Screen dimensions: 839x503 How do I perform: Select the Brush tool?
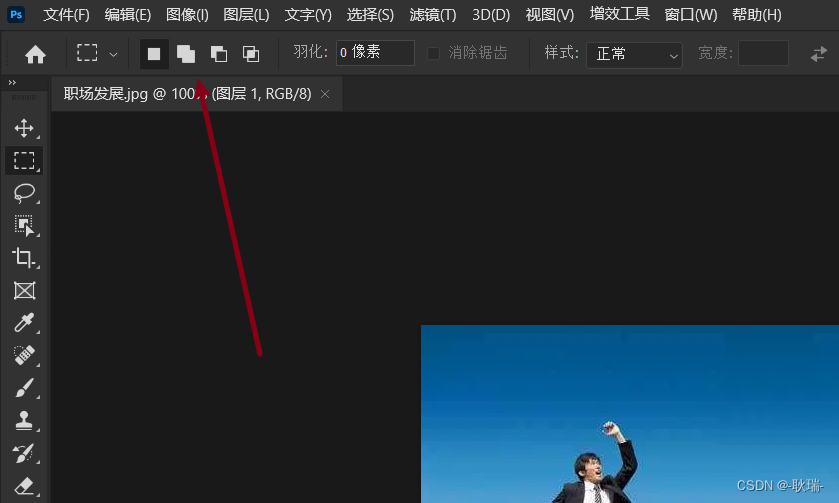(x=24, y=388)
